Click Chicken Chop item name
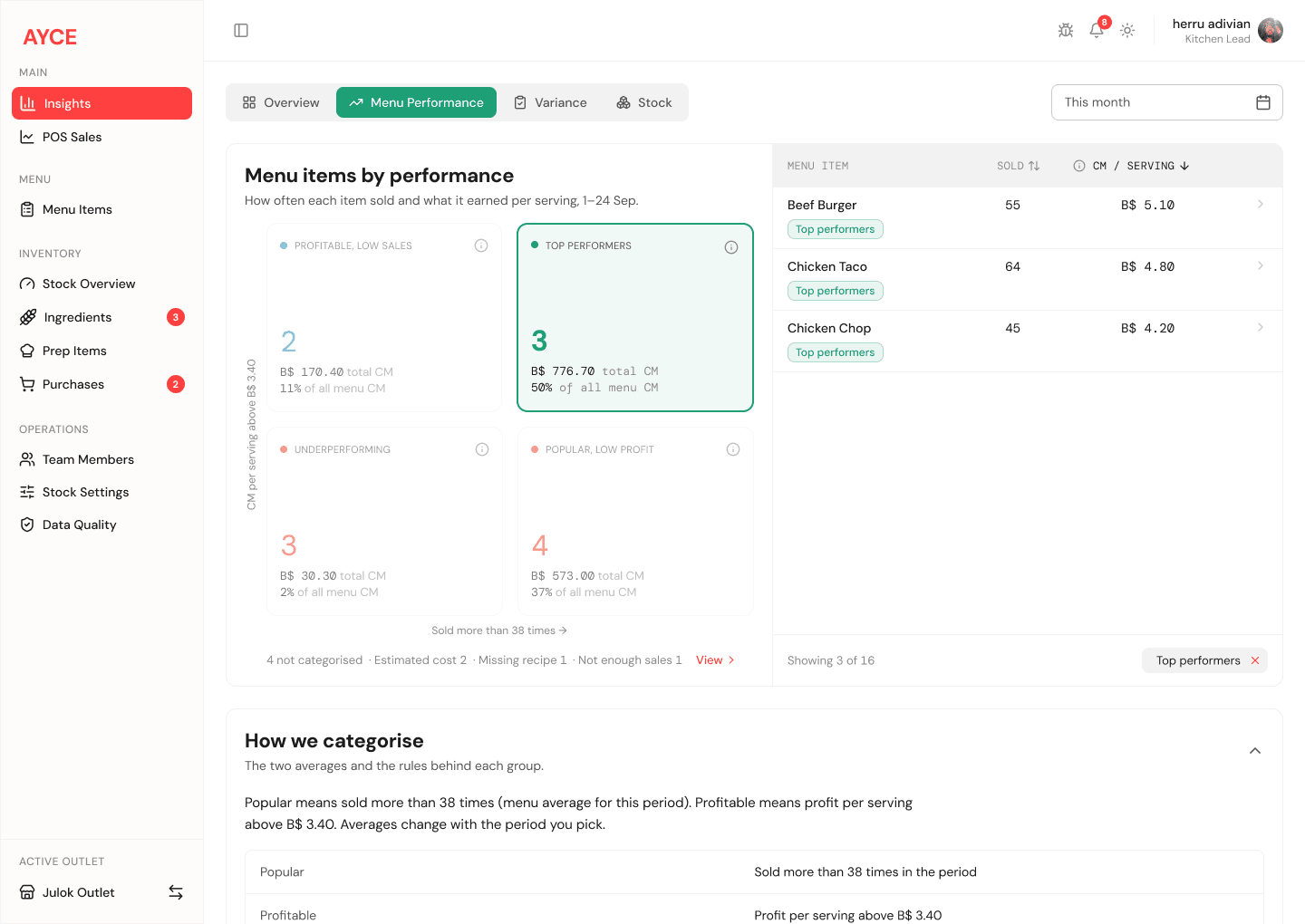 tap(829, 328)
